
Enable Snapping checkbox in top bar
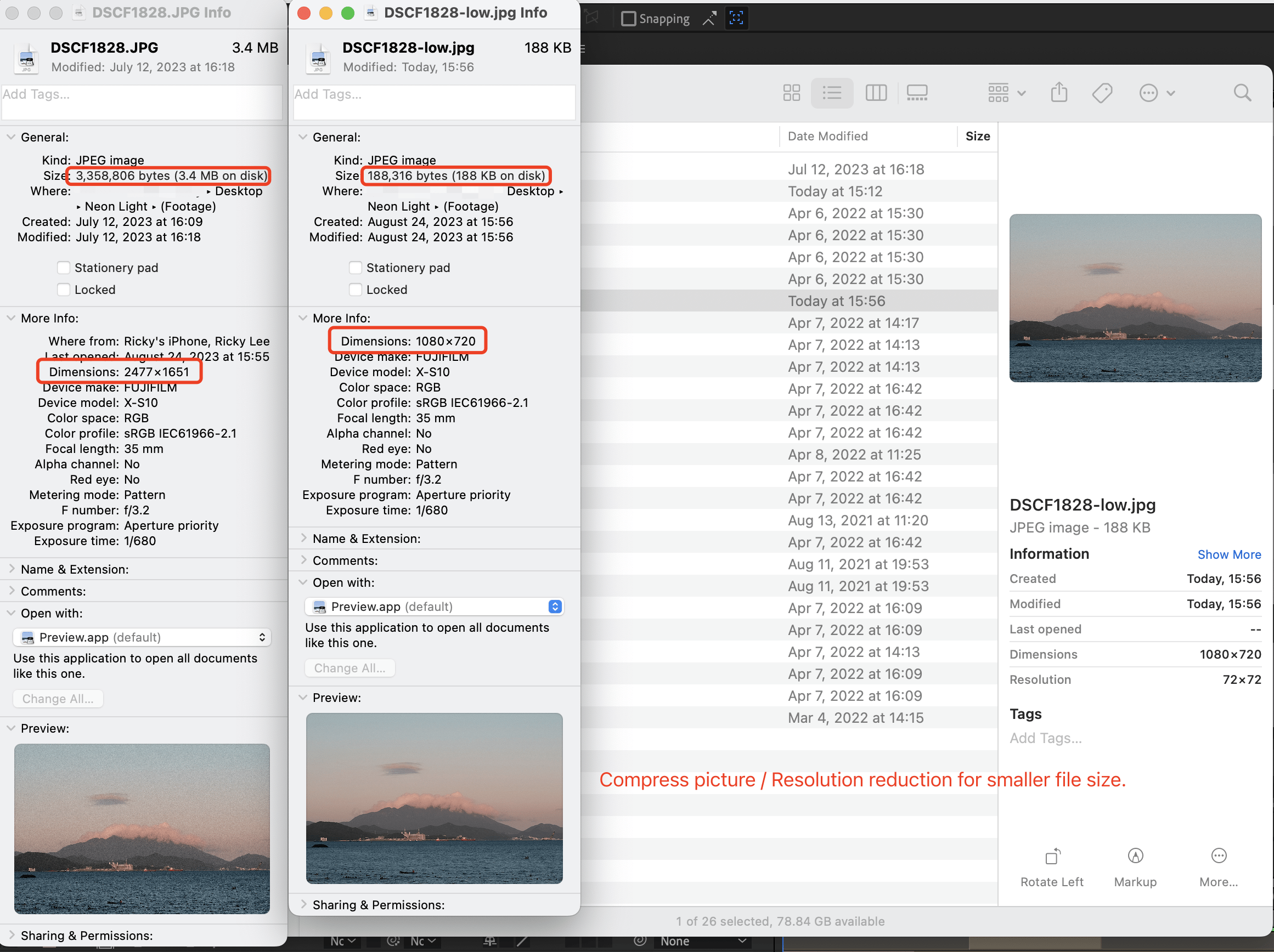[x=628, y=19]
